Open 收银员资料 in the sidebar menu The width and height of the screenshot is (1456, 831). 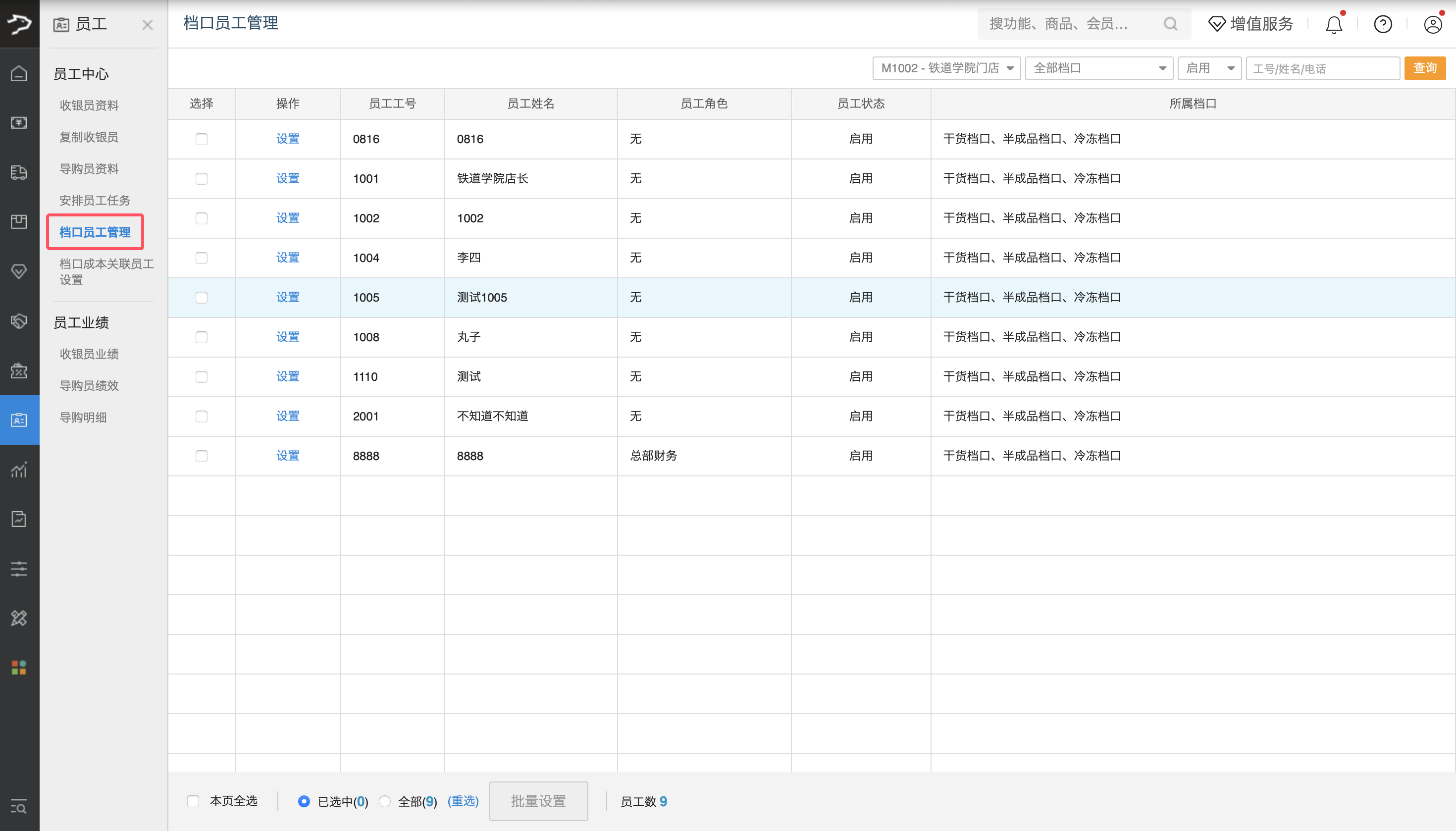click(89, 105)
